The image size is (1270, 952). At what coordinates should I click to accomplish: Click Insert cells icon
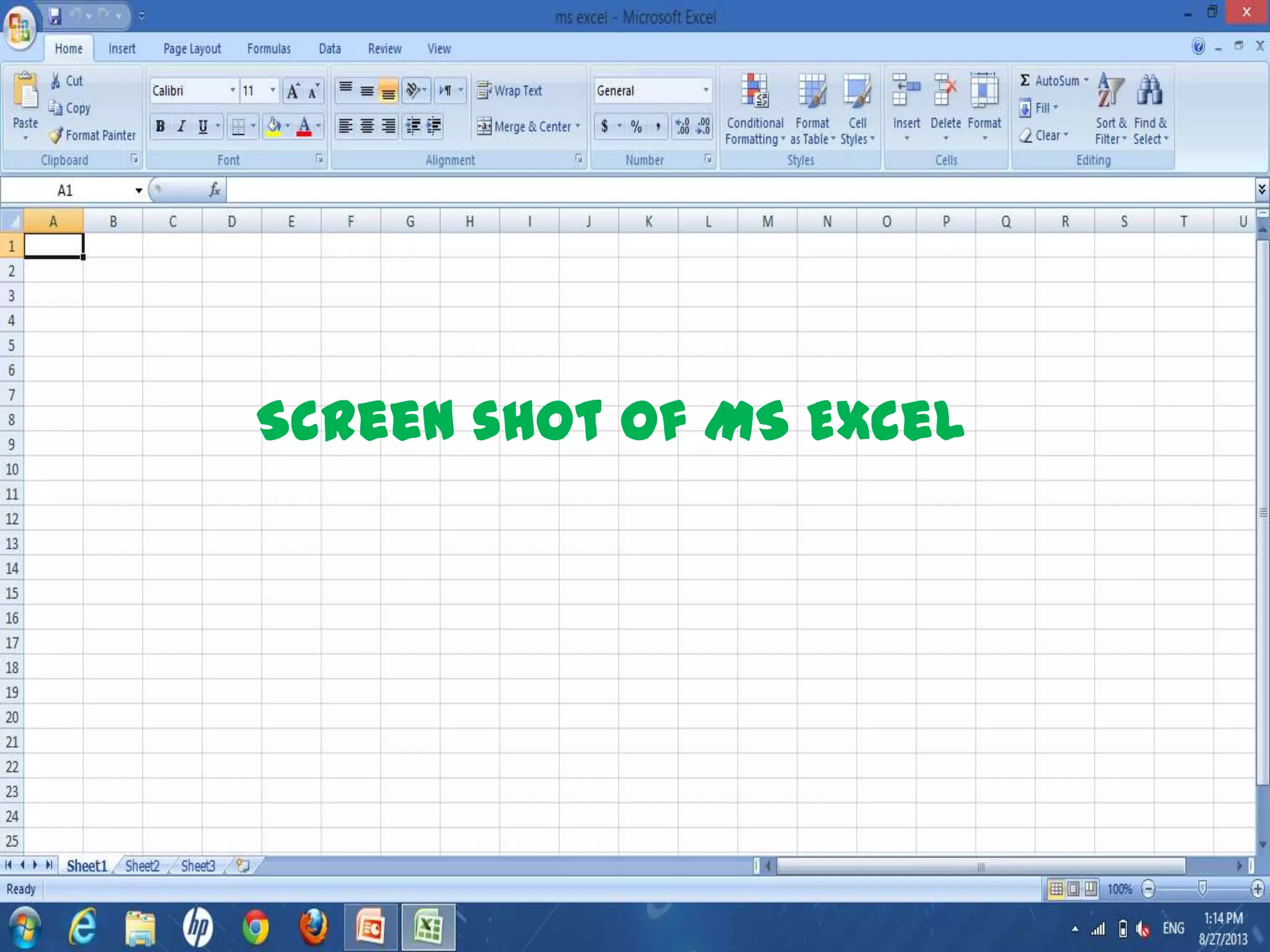[x=906, y=90]
